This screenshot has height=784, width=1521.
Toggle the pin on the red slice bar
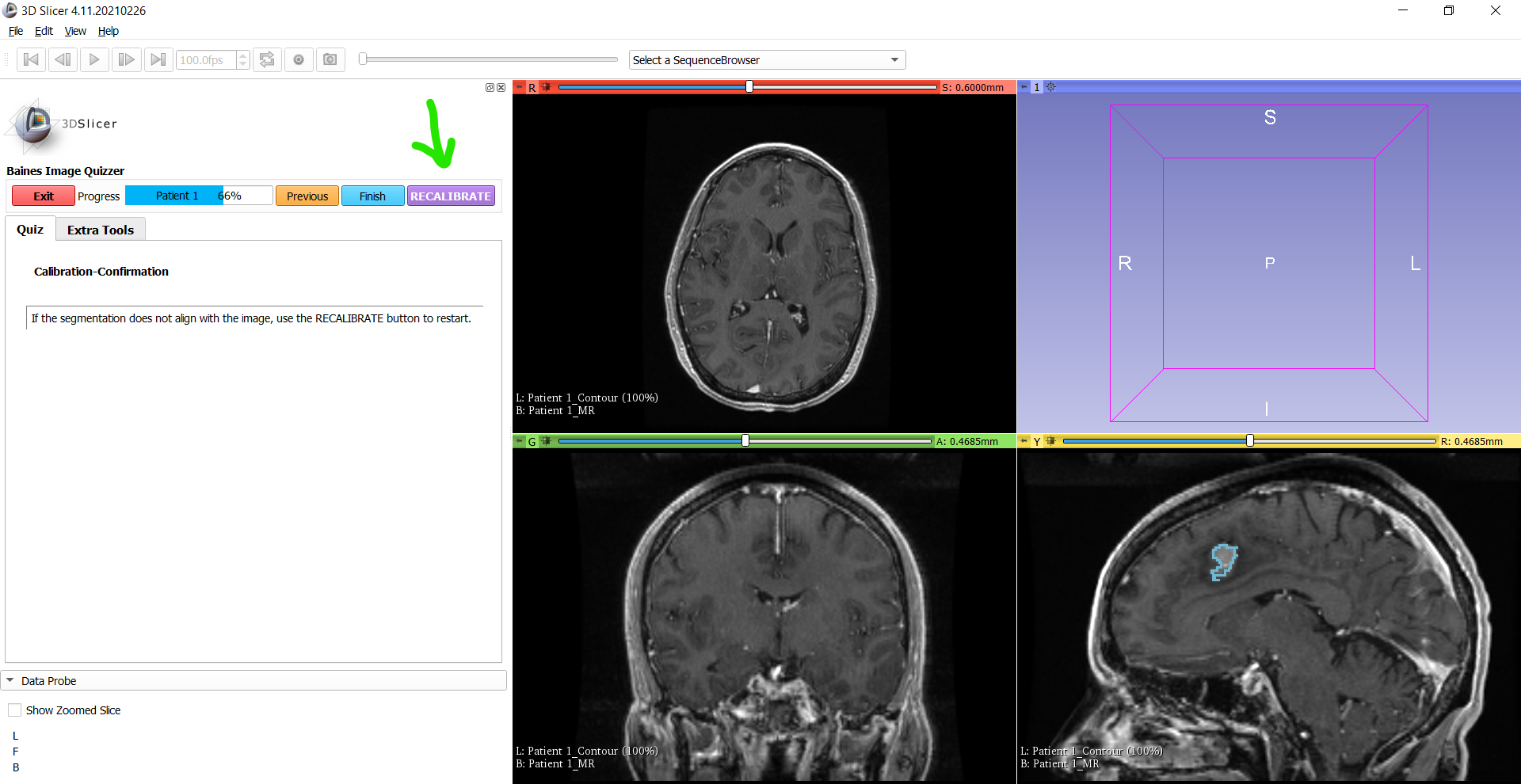[520, 87]
